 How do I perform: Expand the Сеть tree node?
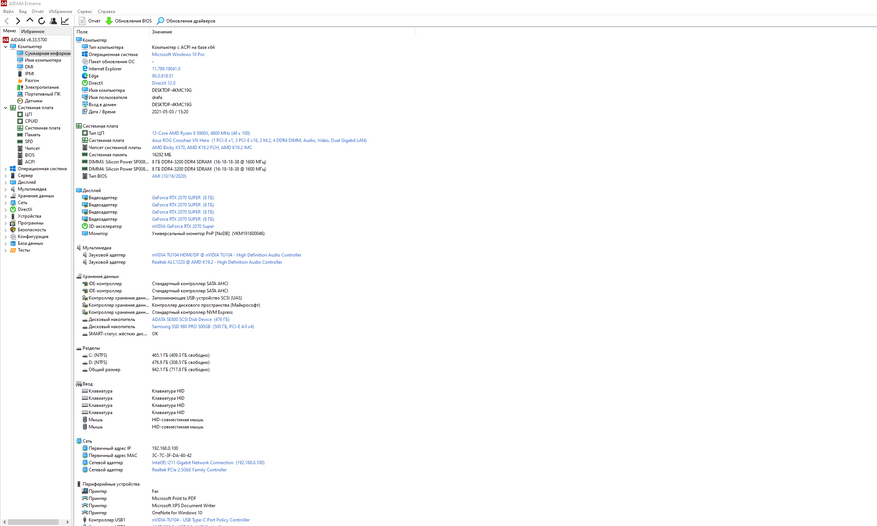(x=6, y=203)
